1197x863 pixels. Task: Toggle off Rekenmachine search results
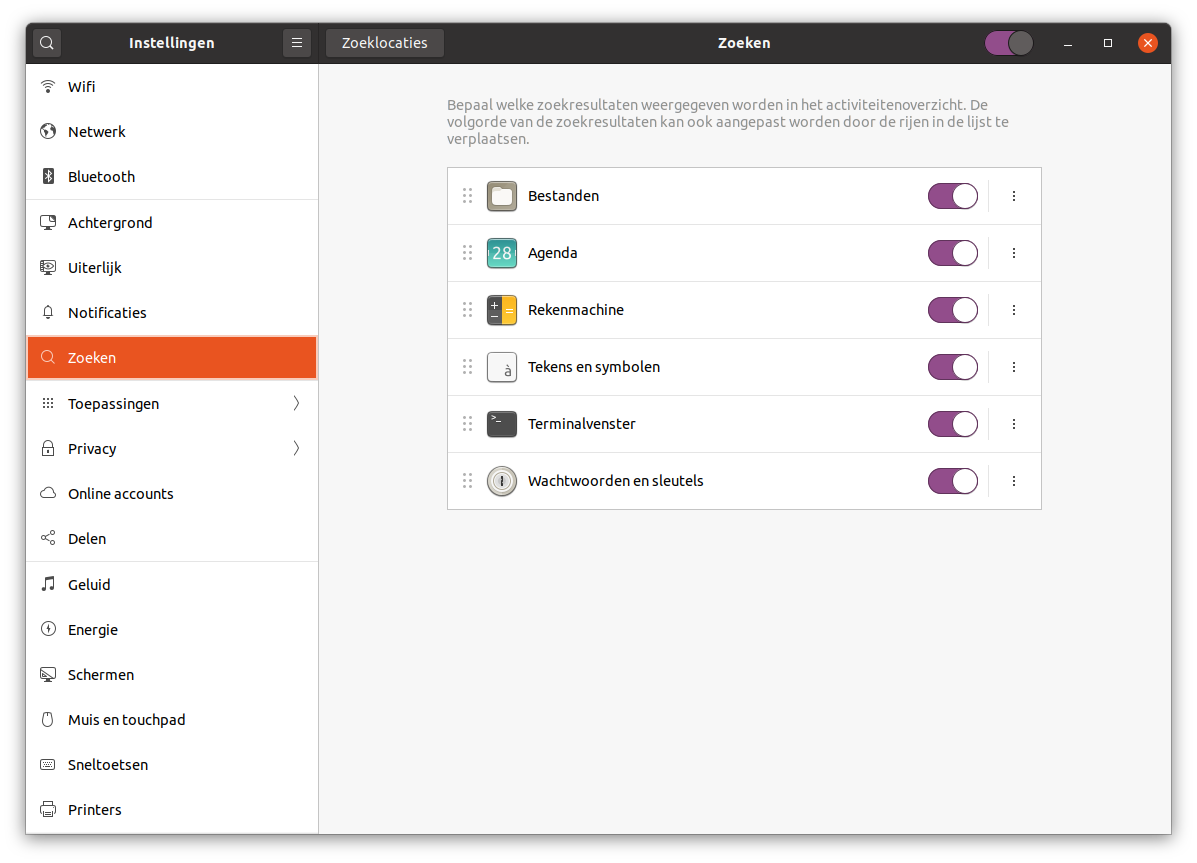click(952, 310)
